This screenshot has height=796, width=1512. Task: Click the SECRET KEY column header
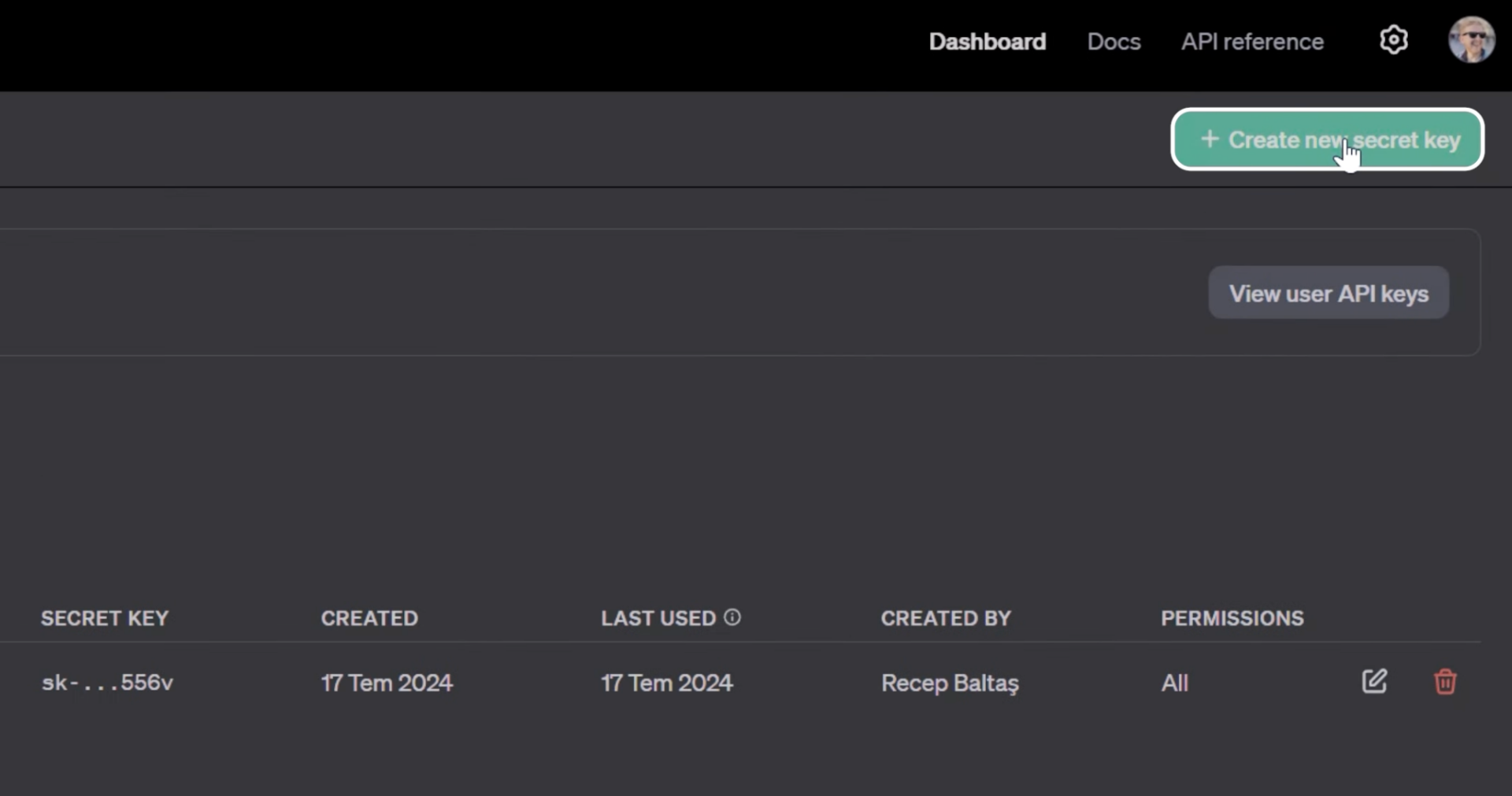click(105, 618)
